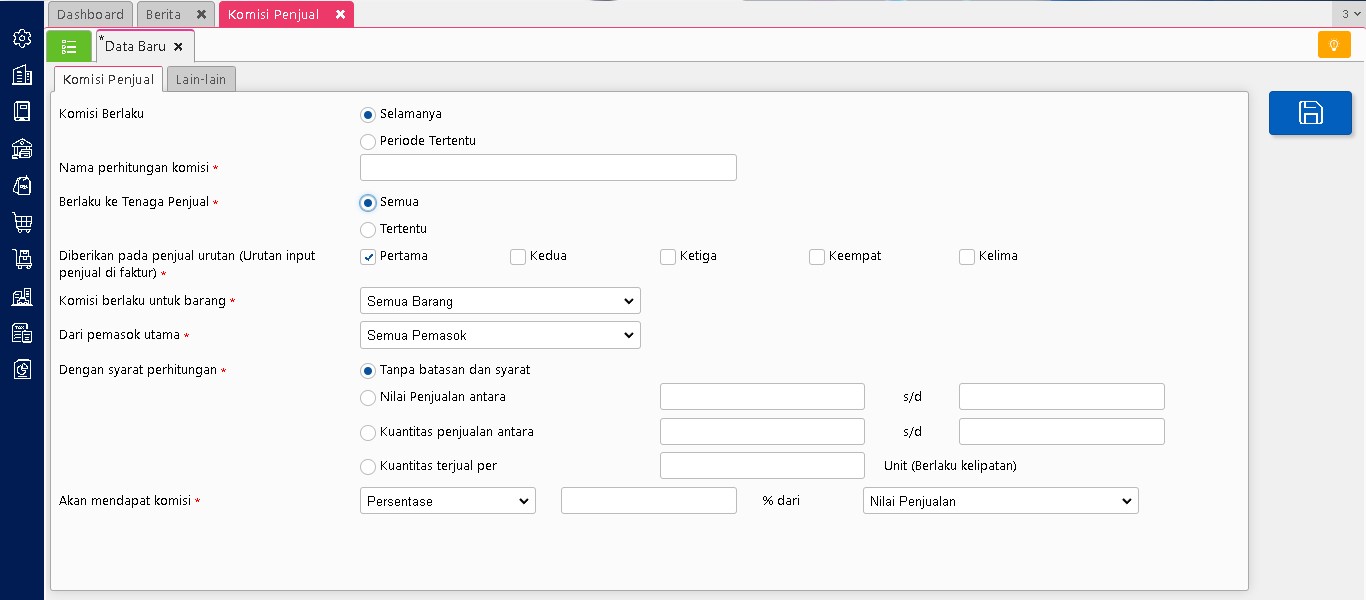Click the orange lightbulb hint icon

[1333, 45]
